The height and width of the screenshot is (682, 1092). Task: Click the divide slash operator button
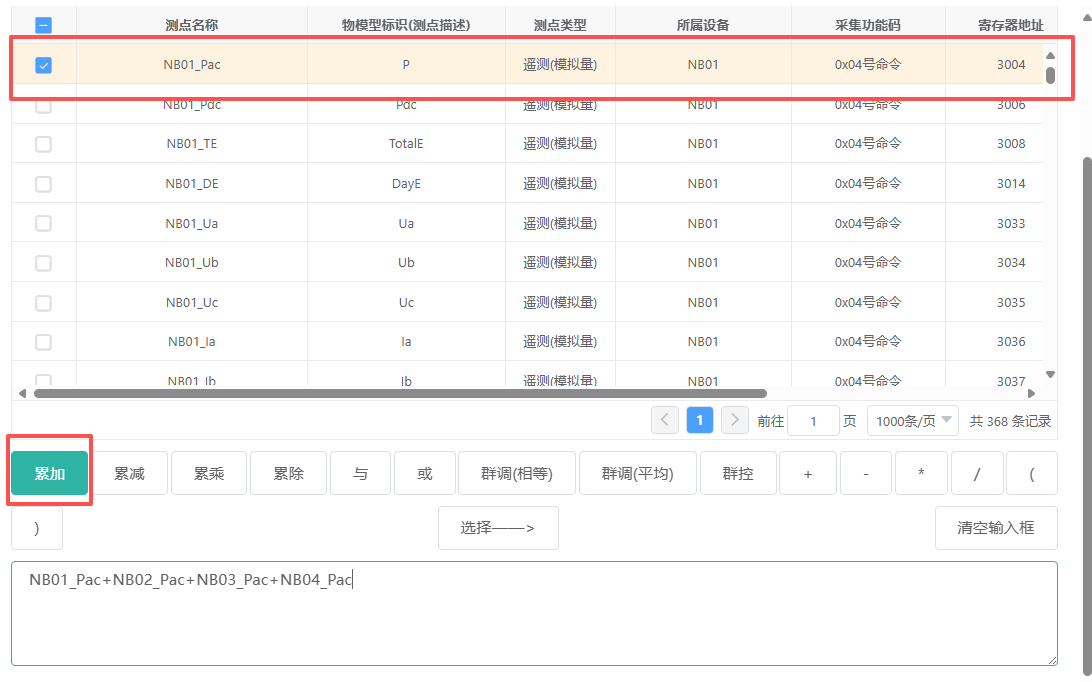click(976, 474)
